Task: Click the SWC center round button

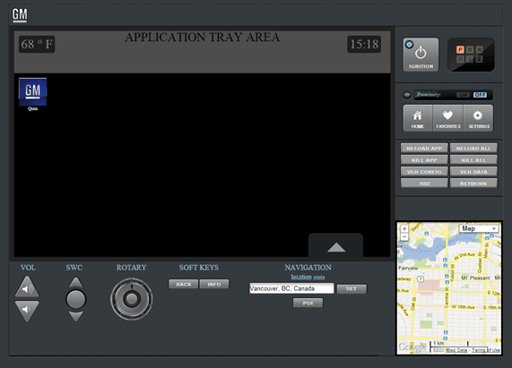Action: pos(76,299)
